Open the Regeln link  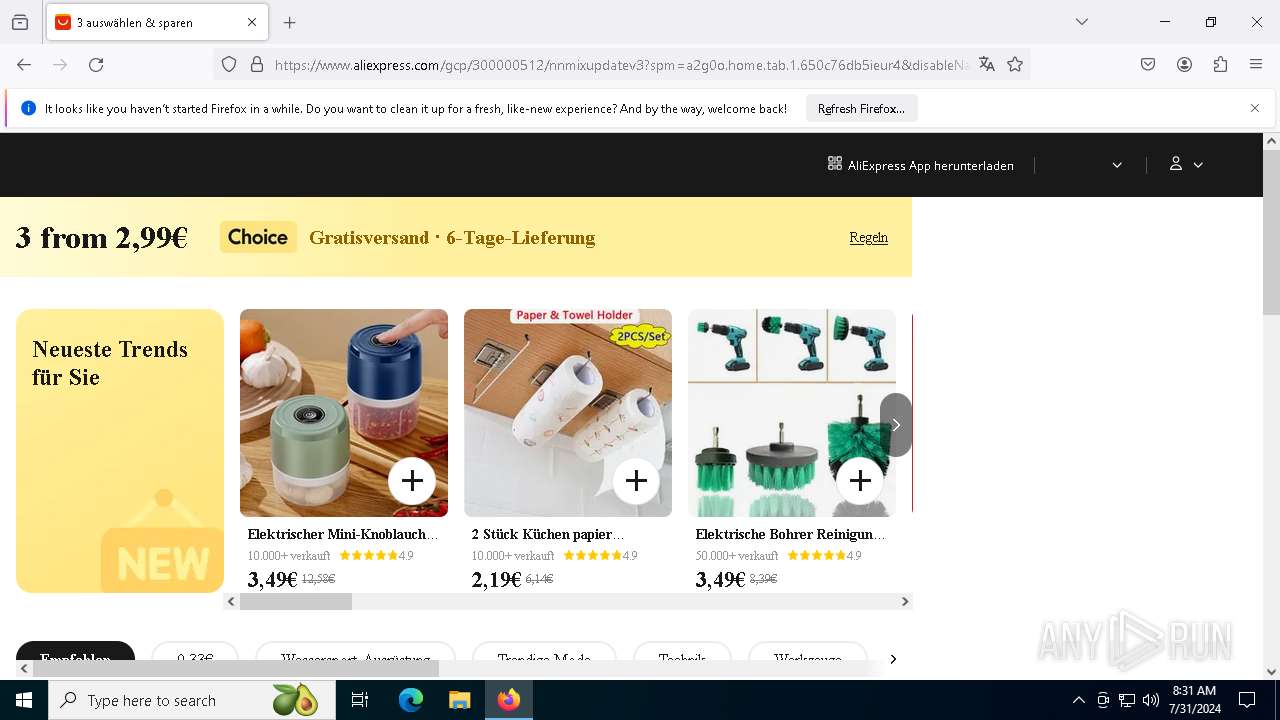point(869,237)
